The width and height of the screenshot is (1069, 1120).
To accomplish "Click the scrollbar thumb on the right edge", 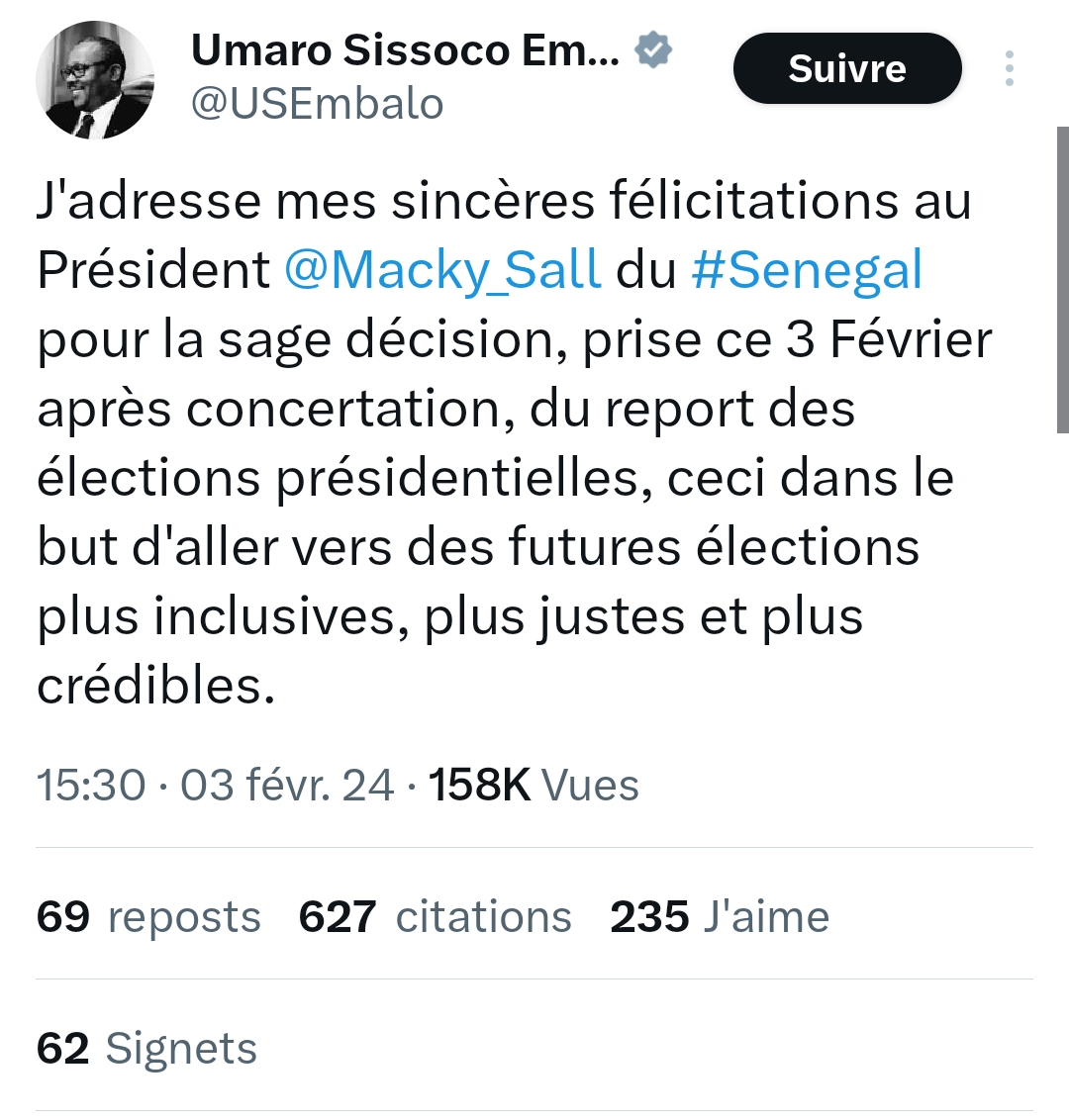I will pos(1062,277).
